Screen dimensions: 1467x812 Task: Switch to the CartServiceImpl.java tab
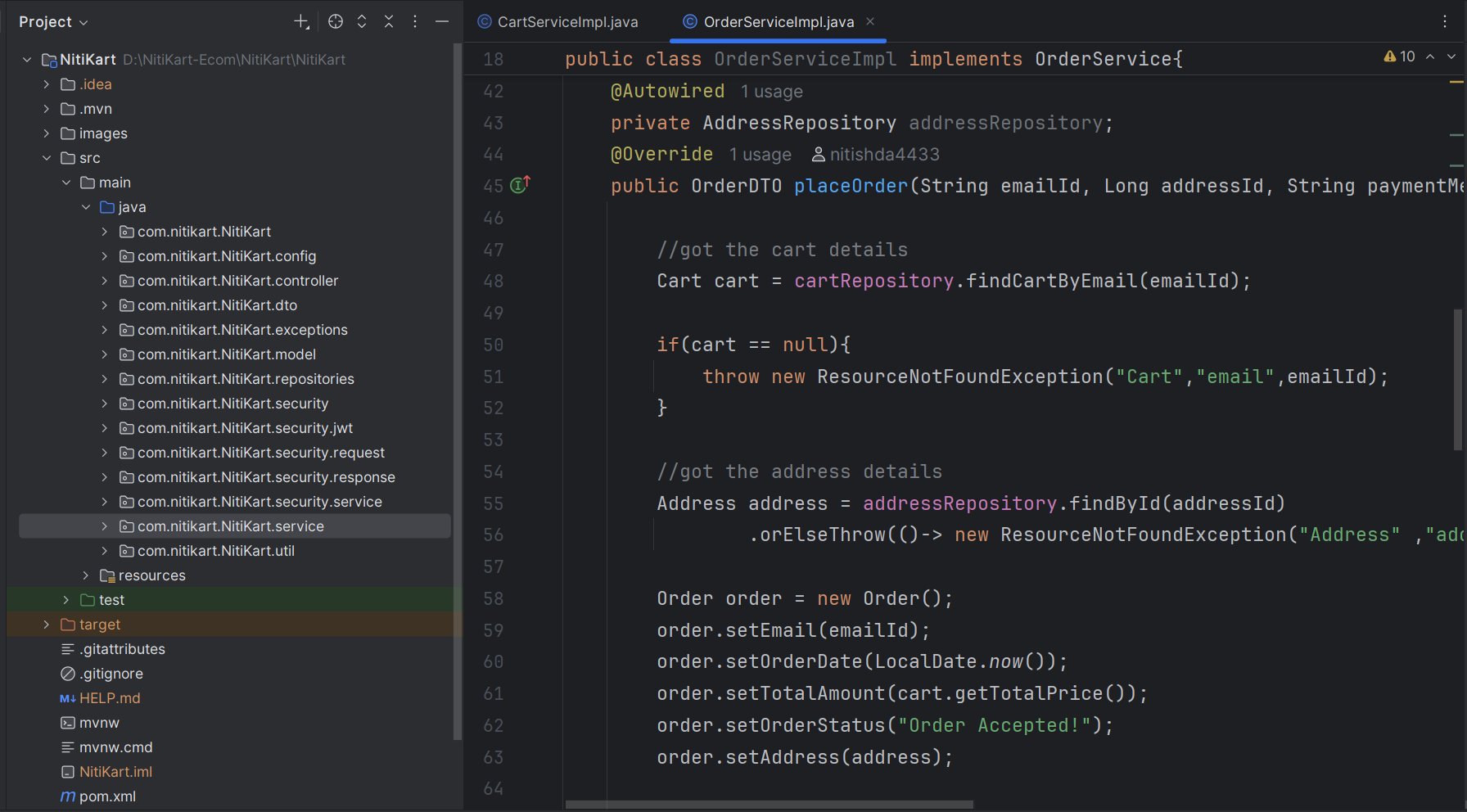pos(566,22)
